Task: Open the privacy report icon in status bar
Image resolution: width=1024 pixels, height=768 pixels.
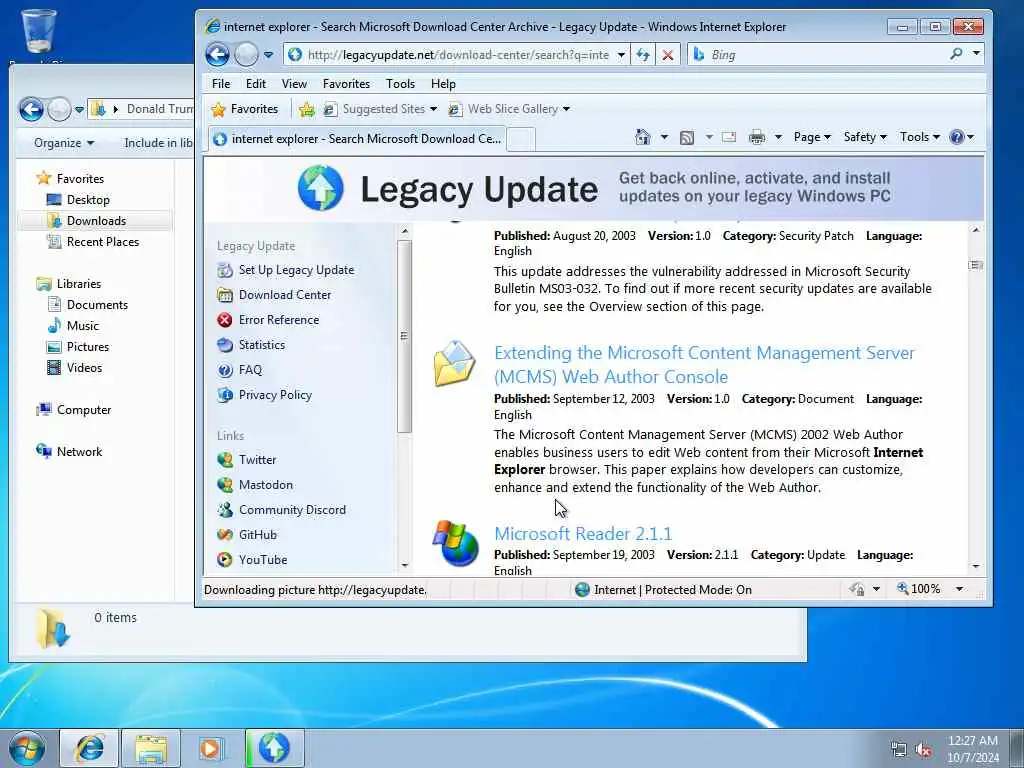Action: (x=857, y=590)
